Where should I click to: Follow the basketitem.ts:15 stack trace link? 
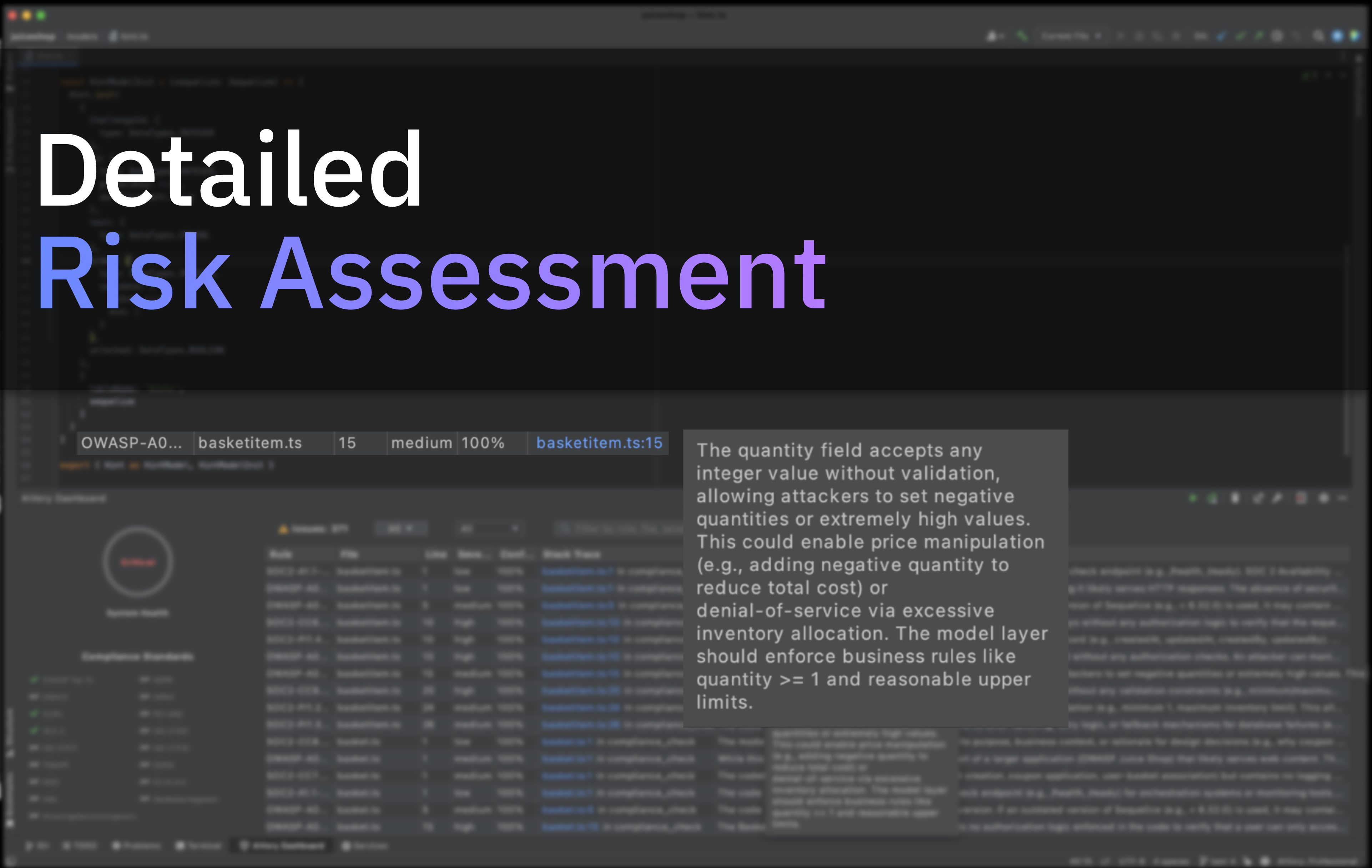click(x=599, y=443)
